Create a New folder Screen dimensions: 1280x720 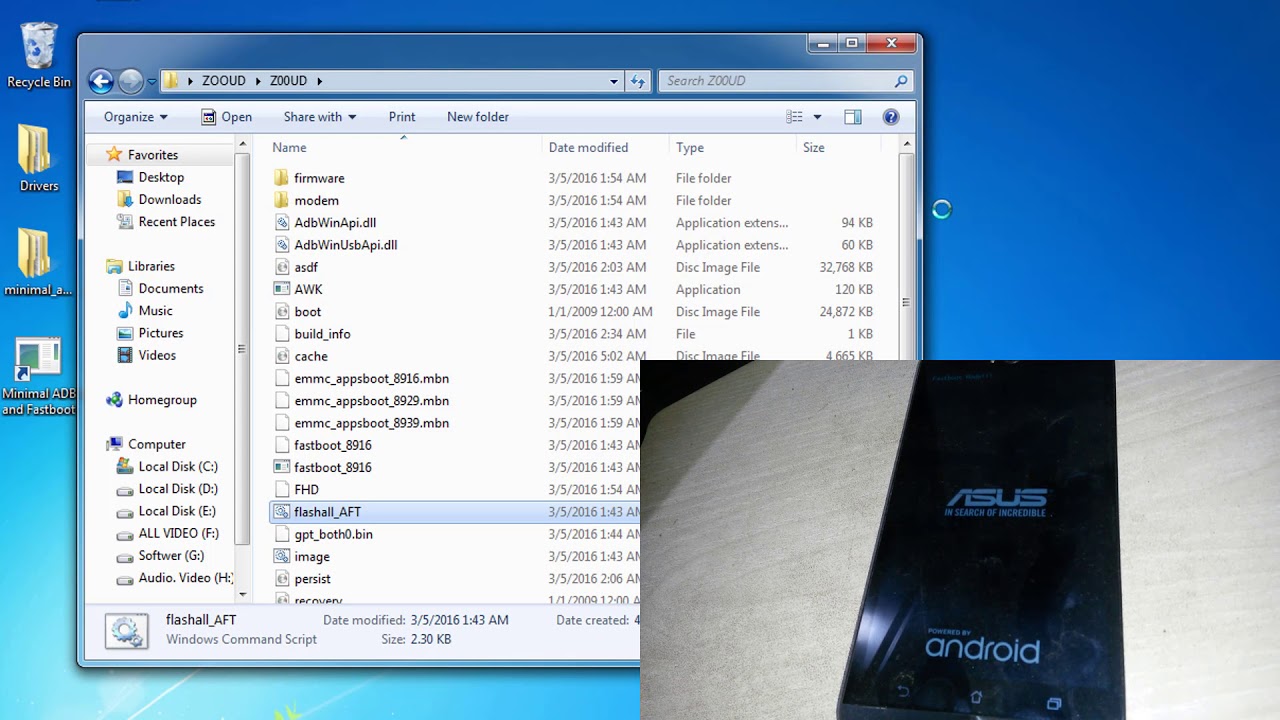478,117
